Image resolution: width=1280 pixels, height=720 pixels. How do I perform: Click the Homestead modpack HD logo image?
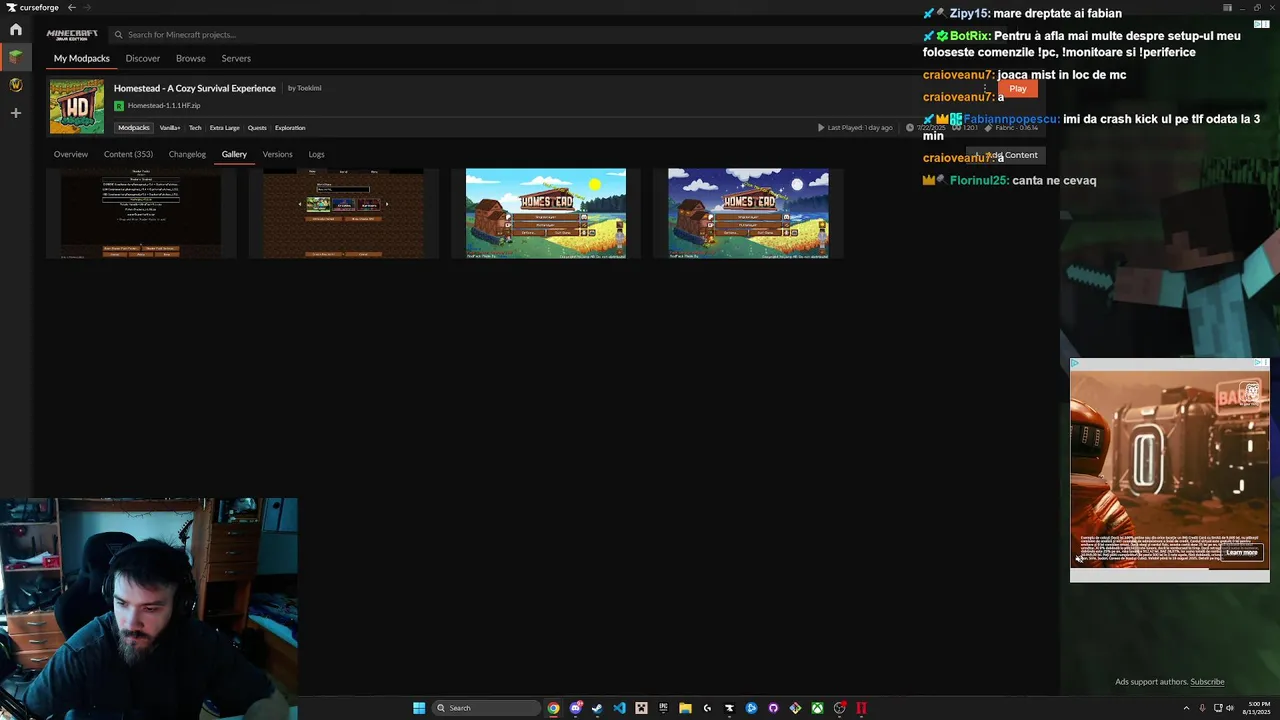point(77,106)
